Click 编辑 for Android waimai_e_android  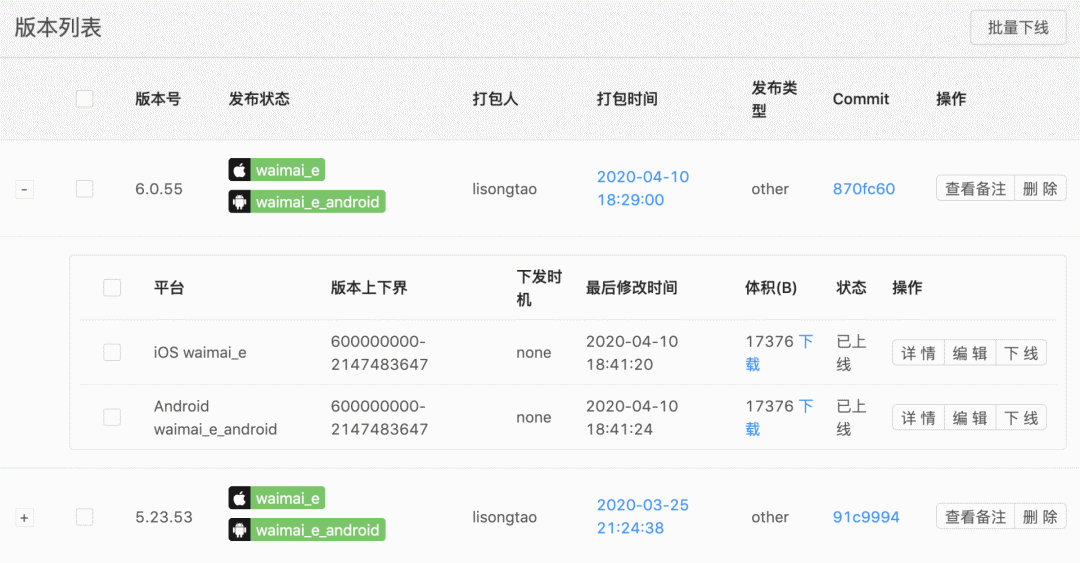pyautogui.click(x=970, y=418)
